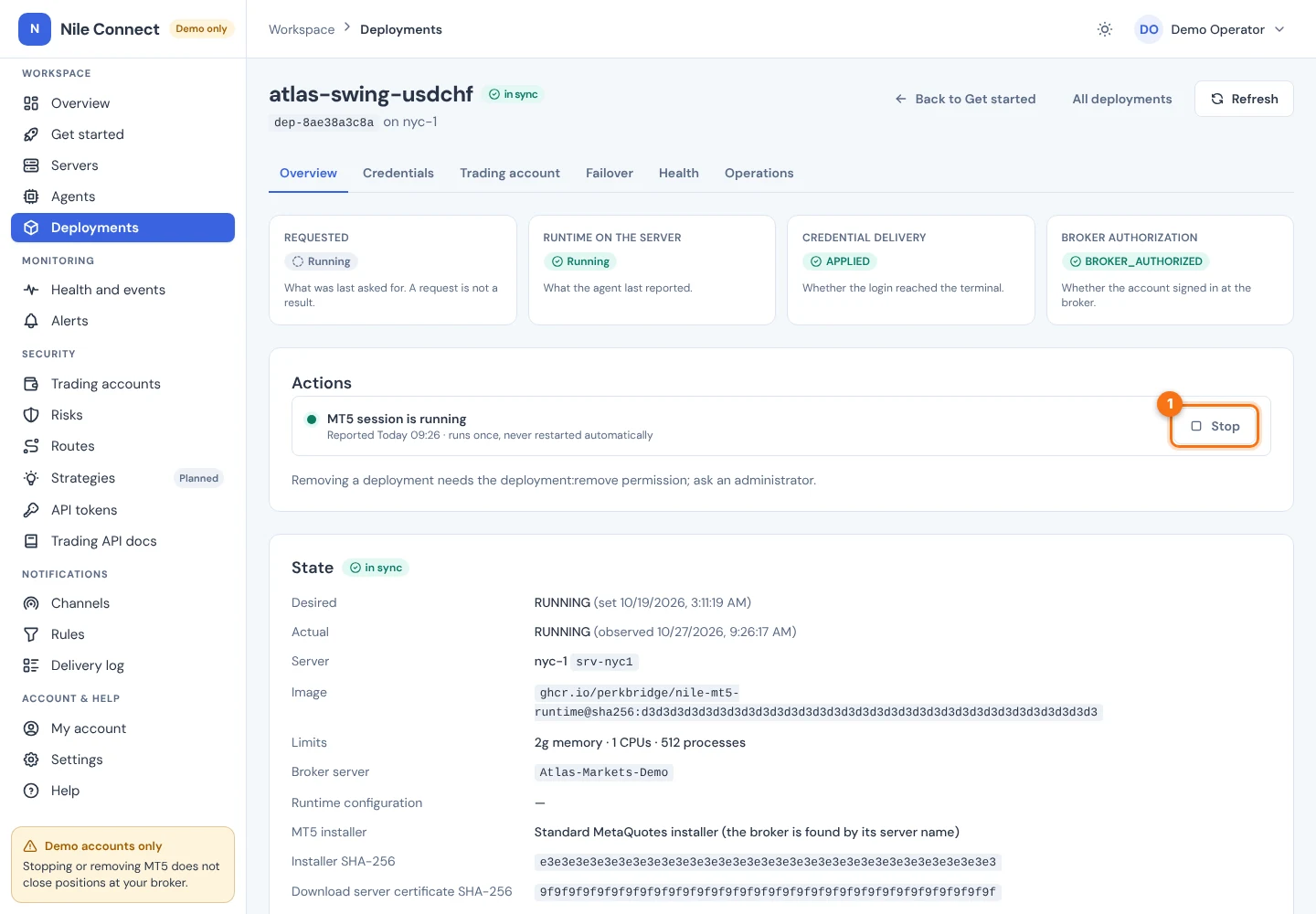This screenshot has height=914, width=1316.
Task: Click the Servers icon in sidebar
Action: tap(31, 165)
